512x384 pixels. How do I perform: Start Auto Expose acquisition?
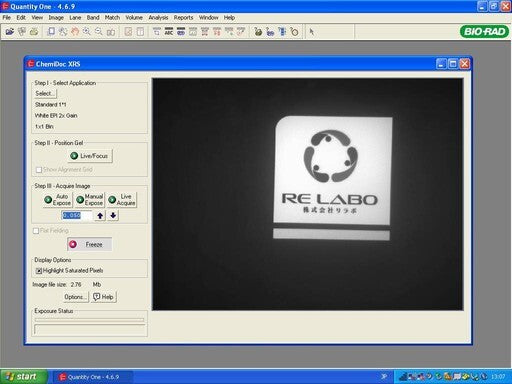pyautogui.click(x=58, y=200)
